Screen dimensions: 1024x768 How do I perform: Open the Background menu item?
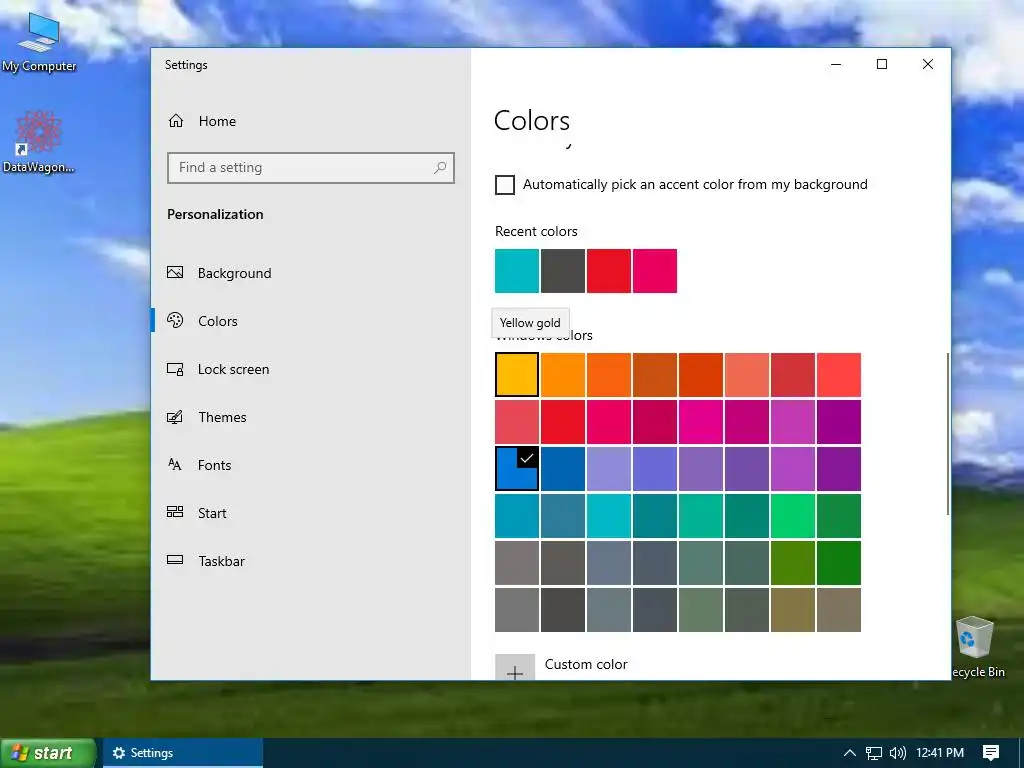(x=311, y=273)
